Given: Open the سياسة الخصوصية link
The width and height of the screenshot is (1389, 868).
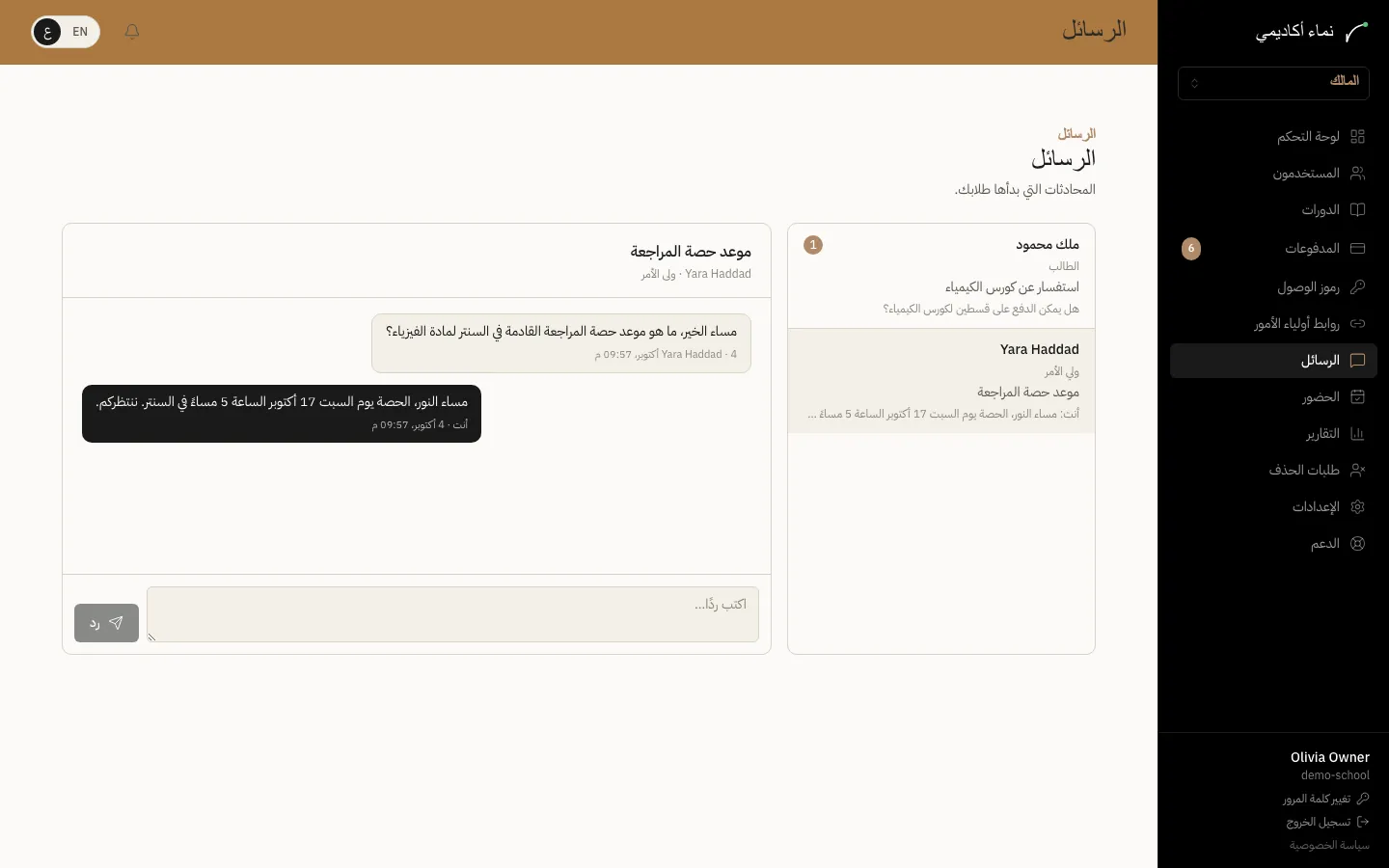Looking at the screenshot, I should coord(1329,845).
